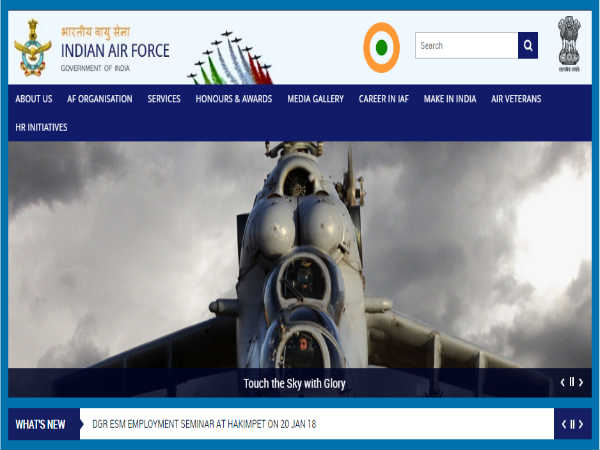The image size is (600, 450).
Task: Show previous slide in the hero banner
Action: pyautogui.click(x=562, y=382)
